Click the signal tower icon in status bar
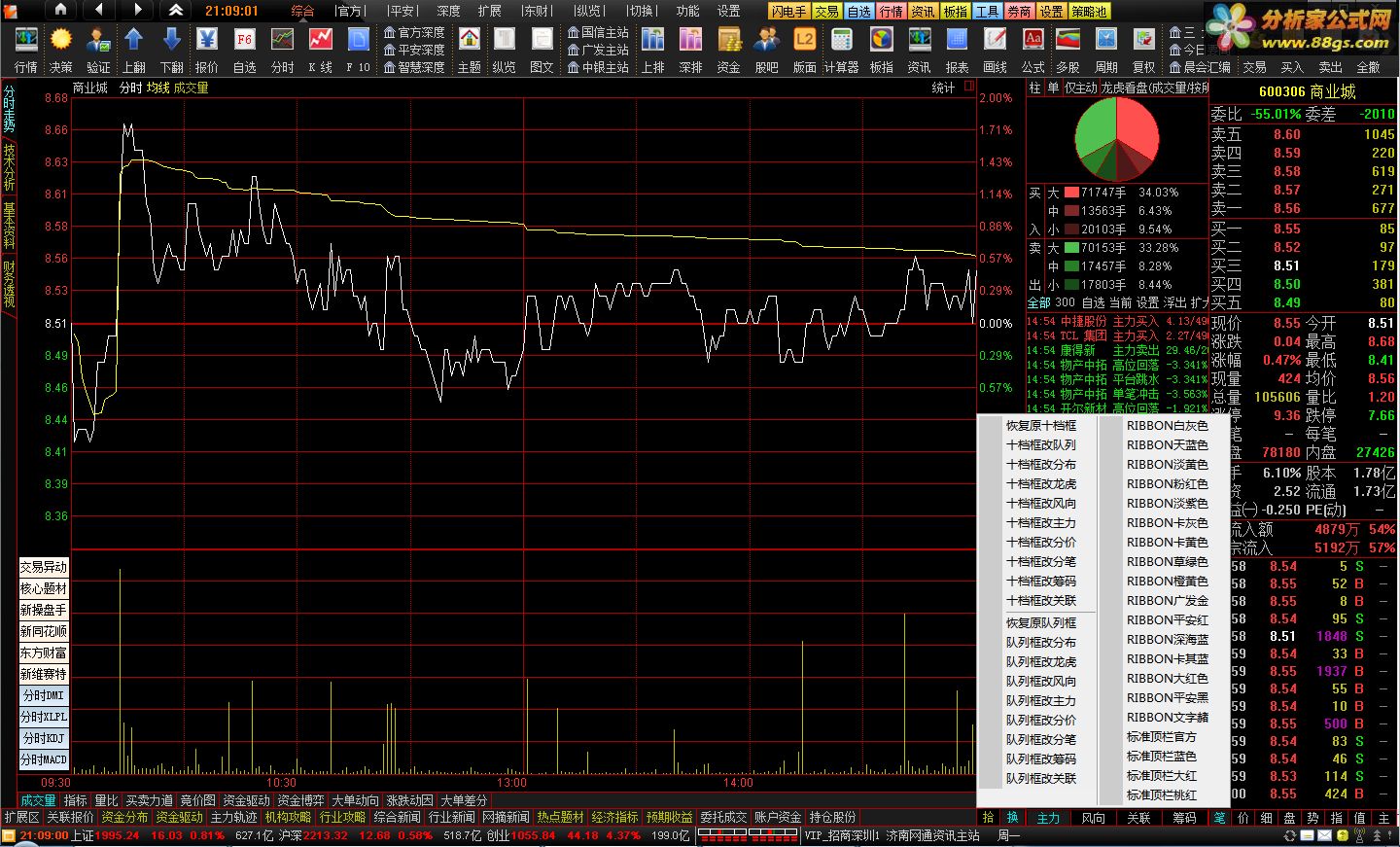The image size is (1400, 847). click(x=1361, y=835)
